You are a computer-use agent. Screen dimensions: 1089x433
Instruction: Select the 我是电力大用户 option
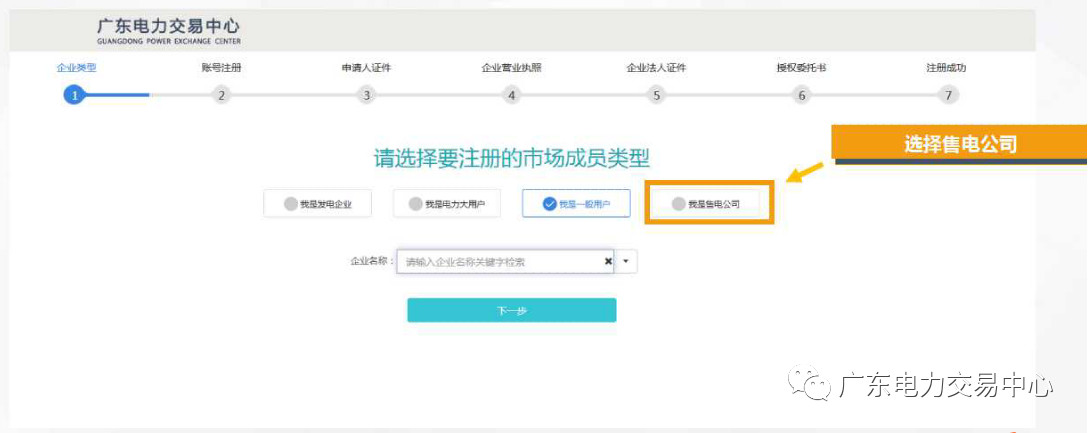(x=445, y=204)
